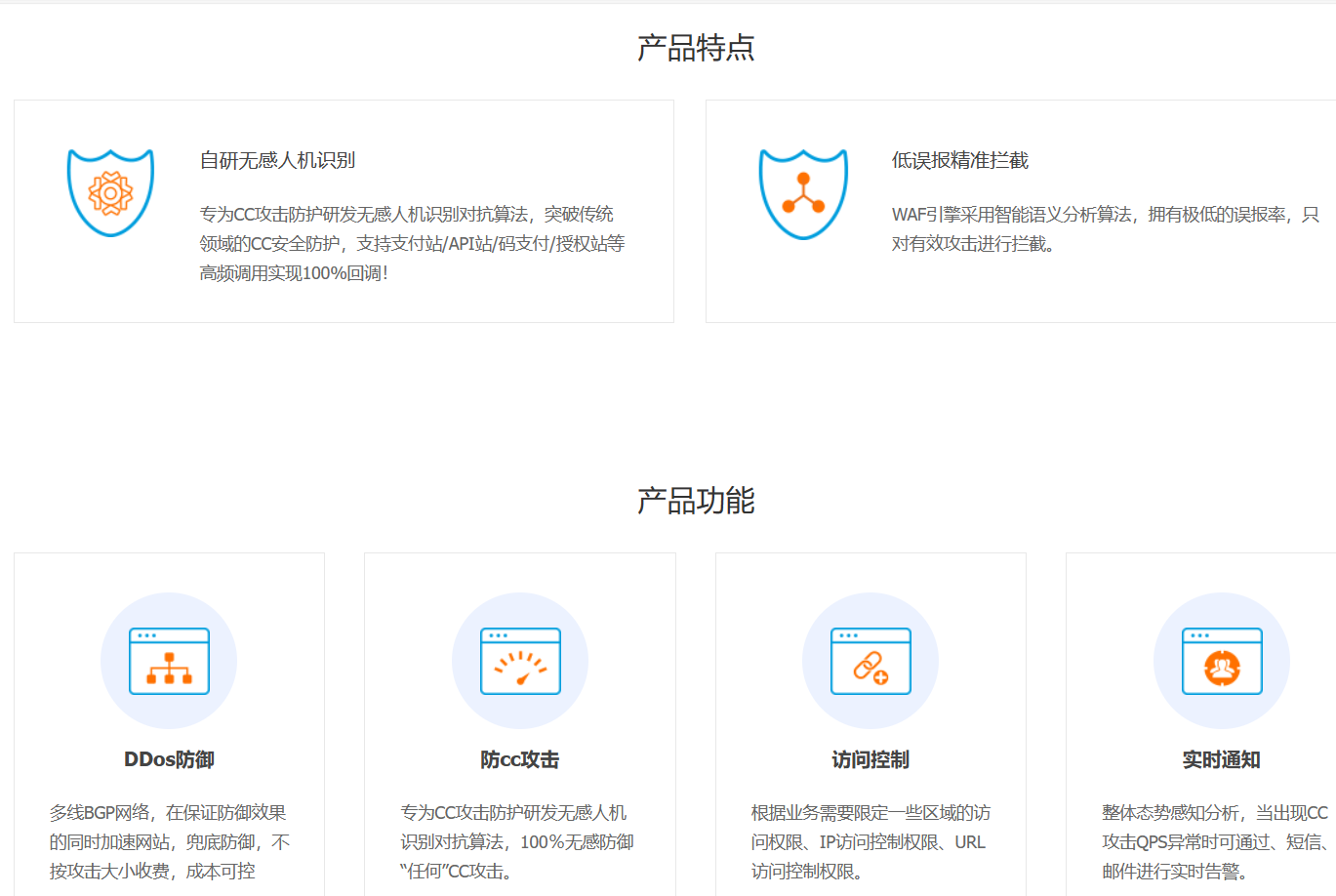
Task: Open the 访问控制 title
Action: coord(870,759)
